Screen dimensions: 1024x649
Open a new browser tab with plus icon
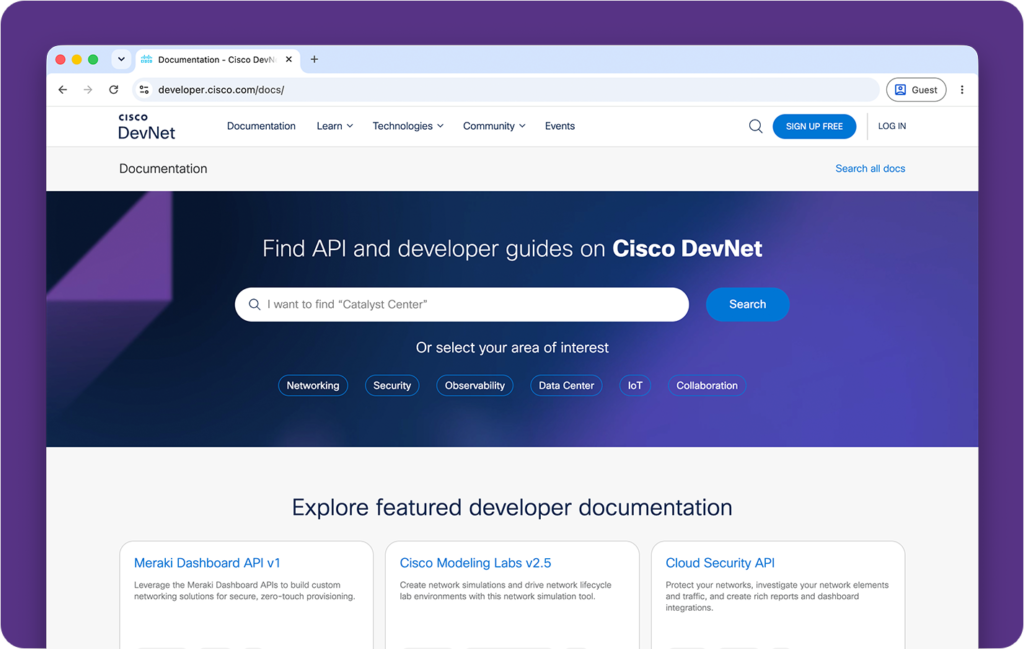[314, 59]
